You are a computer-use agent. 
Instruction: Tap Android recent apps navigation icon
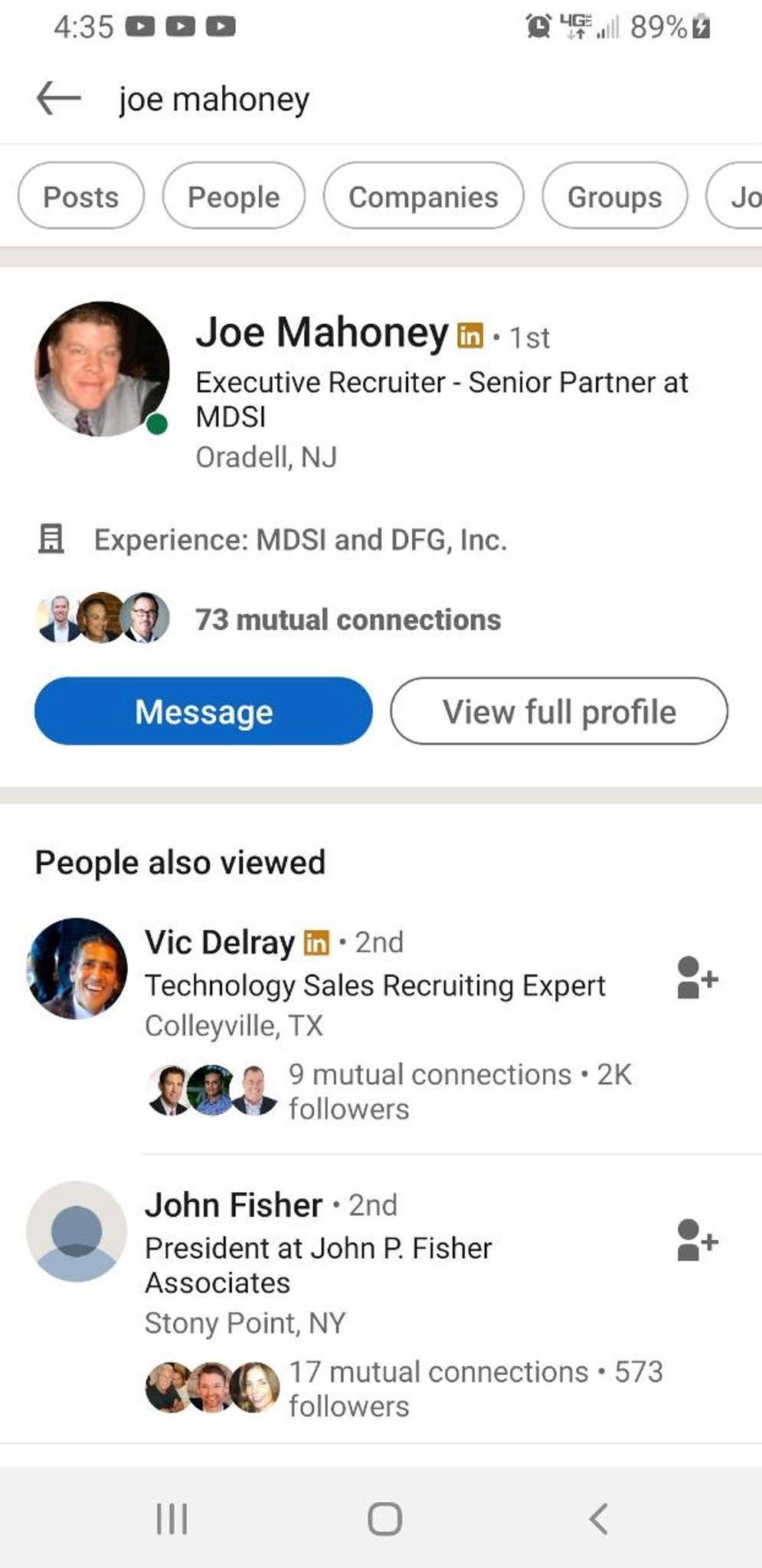[172, 1517]
